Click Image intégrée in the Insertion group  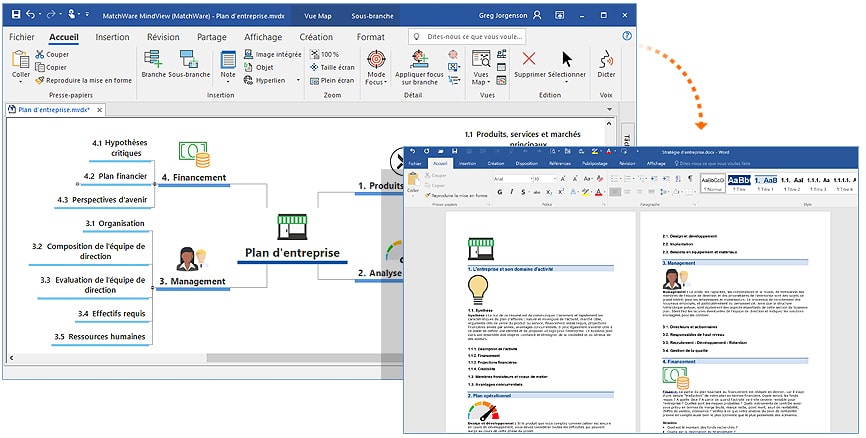pyautogui.click(x=273, y=54)
